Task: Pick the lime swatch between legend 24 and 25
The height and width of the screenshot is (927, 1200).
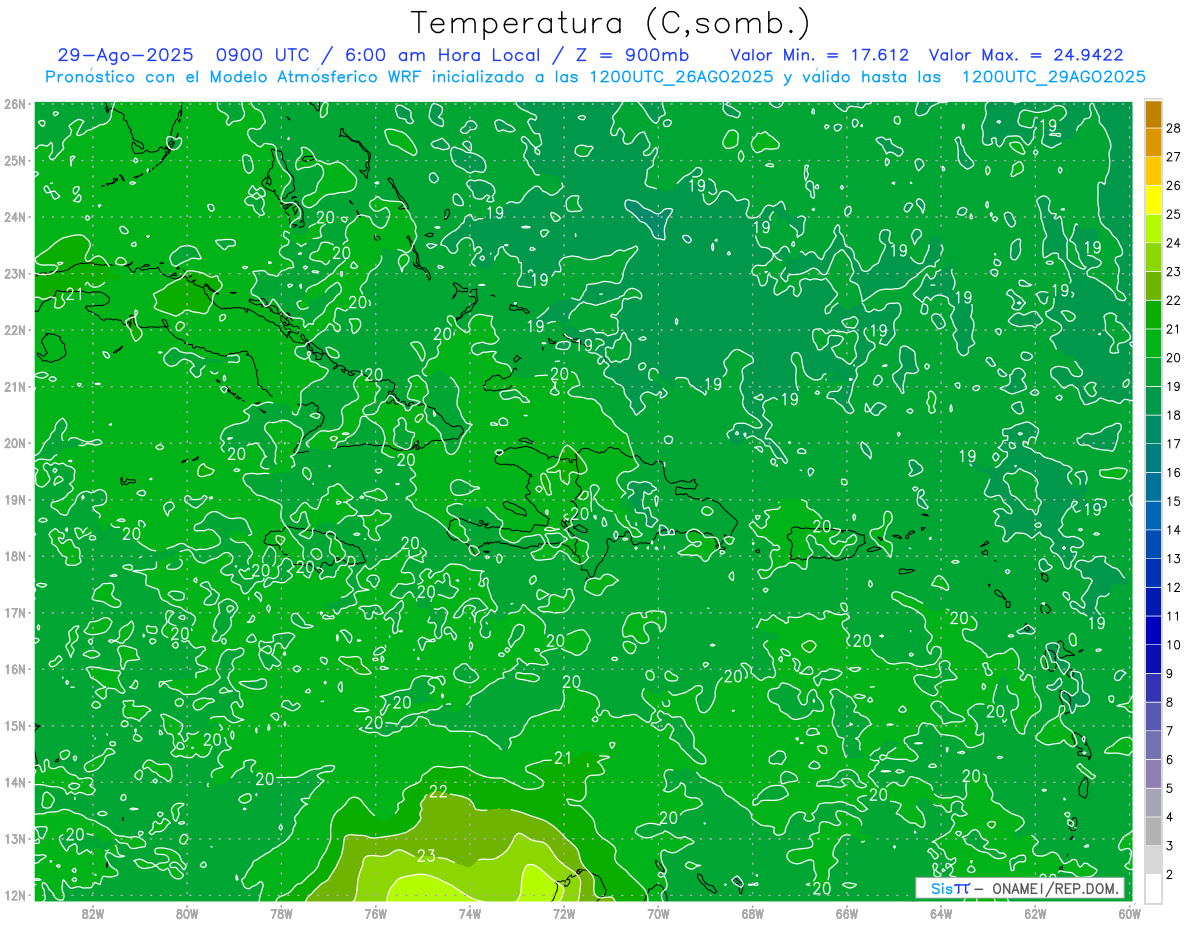Action: click(1153, 229)
